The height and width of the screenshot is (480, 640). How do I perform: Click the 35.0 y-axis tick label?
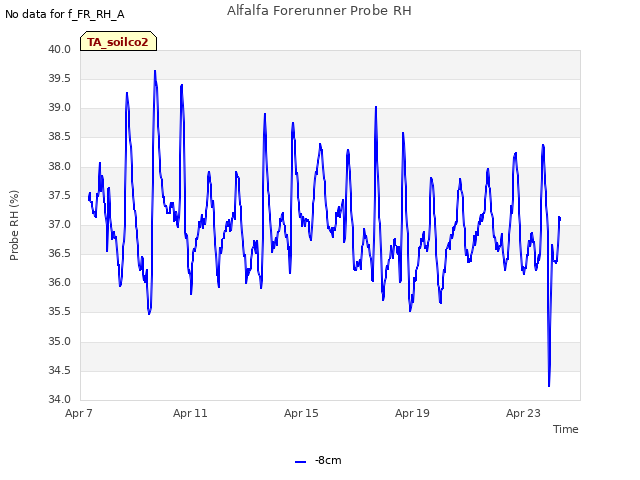click(x=60, y=341)
